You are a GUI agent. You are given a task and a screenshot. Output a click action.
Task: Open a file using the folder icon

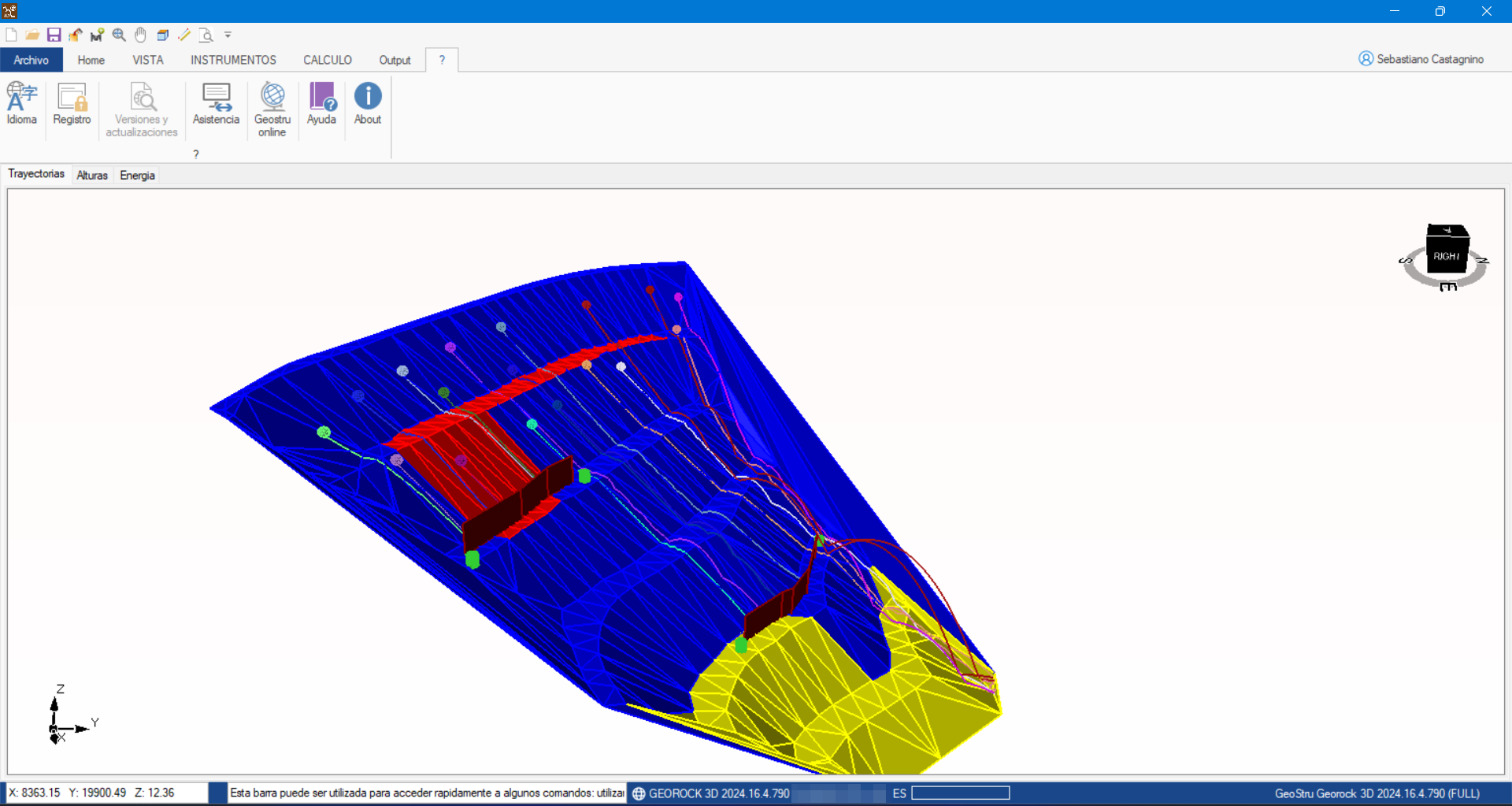(32, 35)
